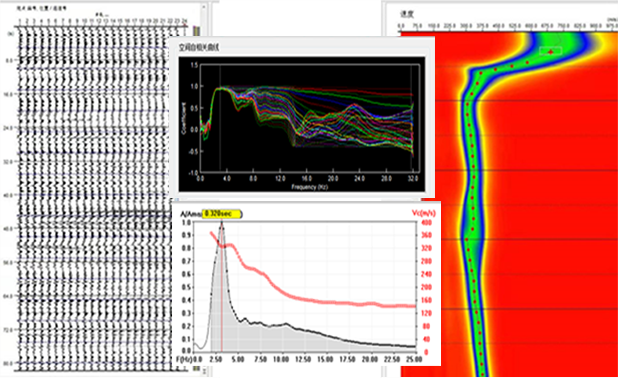Click the black spectrum peak at 1.0 amplitude
618x378 pixels.
pos(222,223)
